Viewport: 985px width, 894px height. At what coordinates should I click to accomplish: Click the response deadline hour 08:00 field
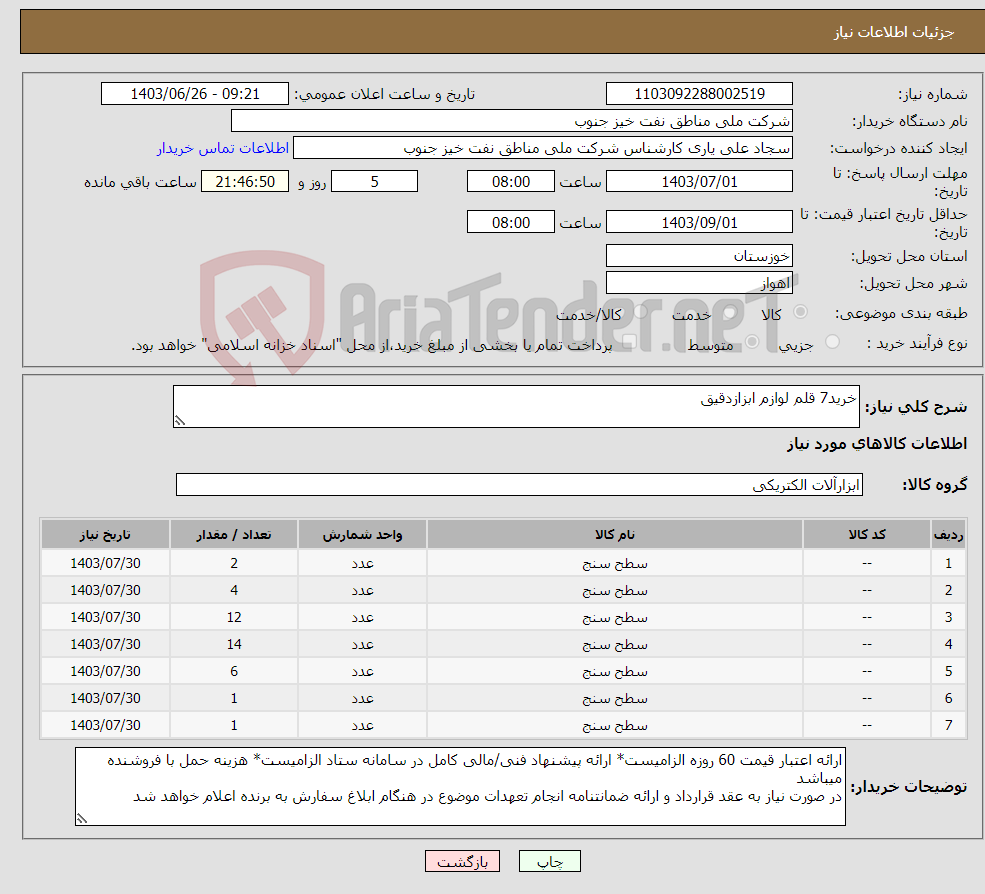click(x=511, y=182)
